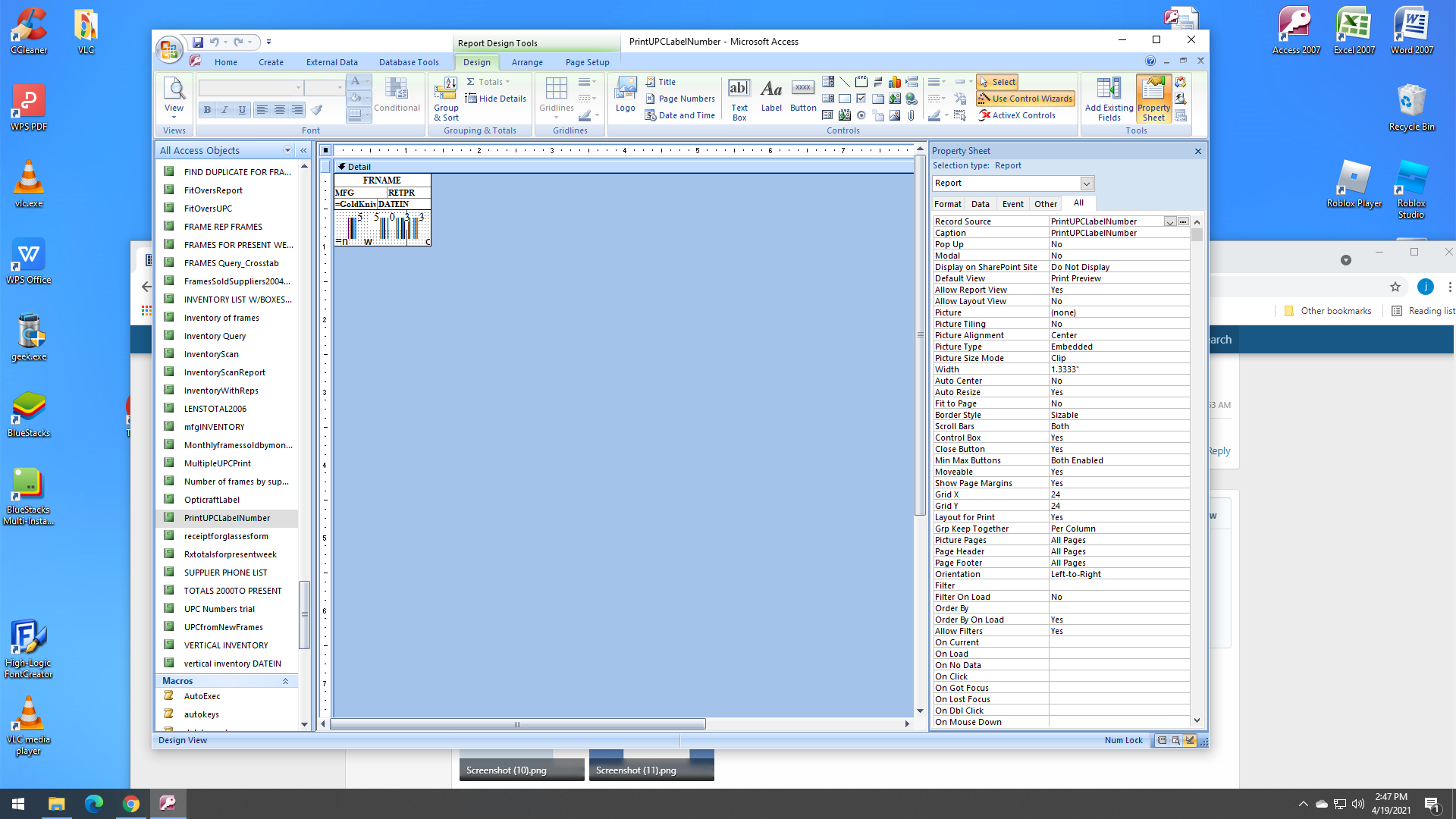The image size is (1456, 819).
Task: Open the Data tab in Property Sheet
Action: coord(980,204)
